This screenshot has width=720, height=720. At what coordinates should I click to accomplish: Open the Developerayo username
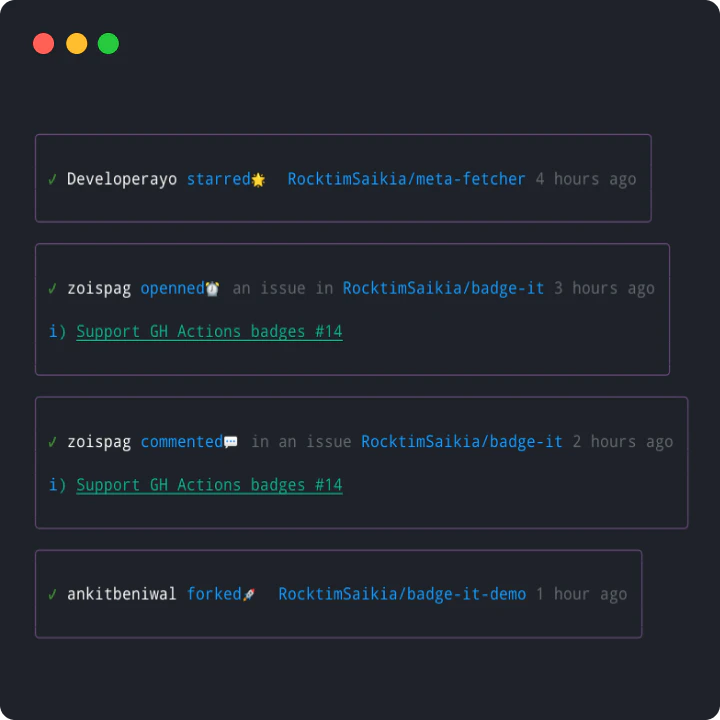pyautogui.click(x=122, y=180)
